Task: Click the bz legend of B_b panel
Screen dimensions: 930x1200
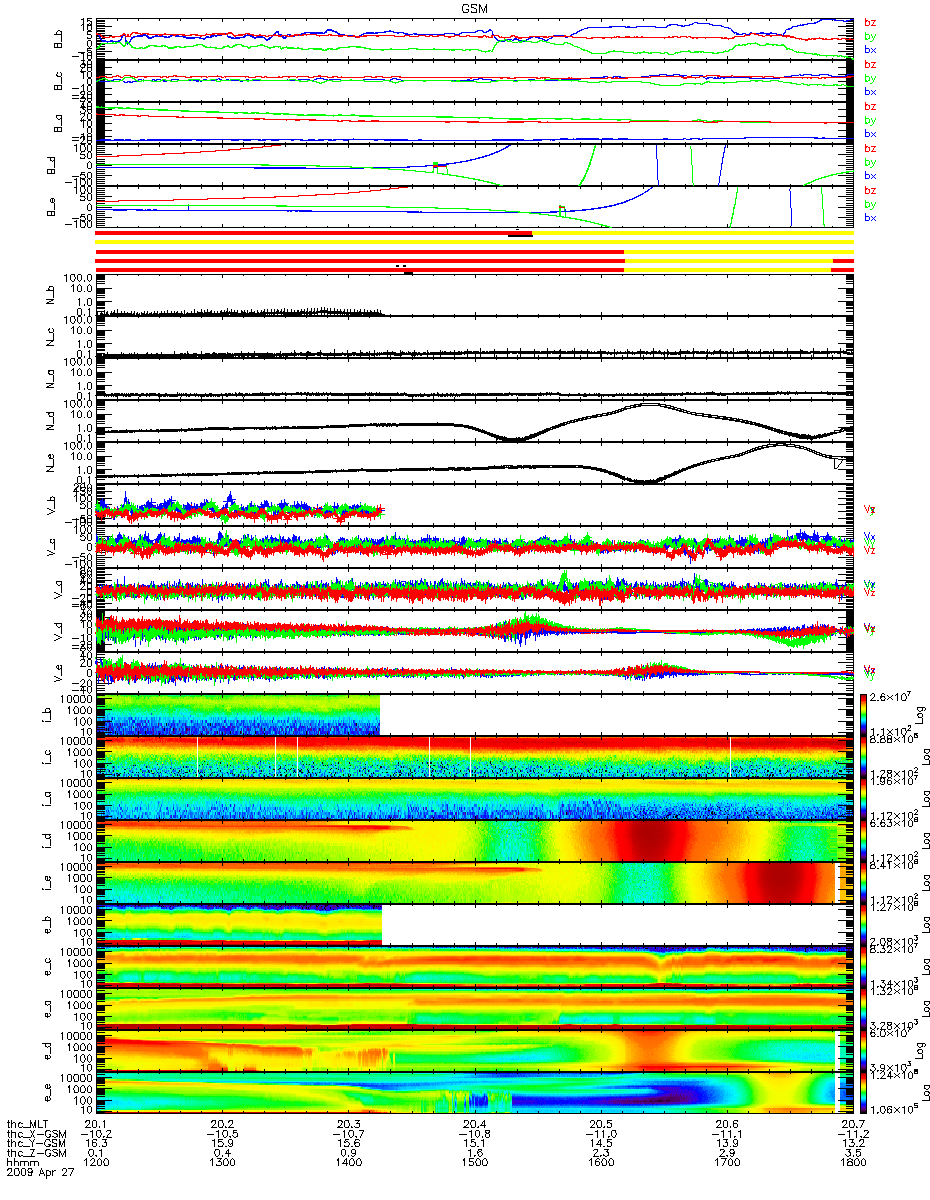Action: click(x=870, y=23)
